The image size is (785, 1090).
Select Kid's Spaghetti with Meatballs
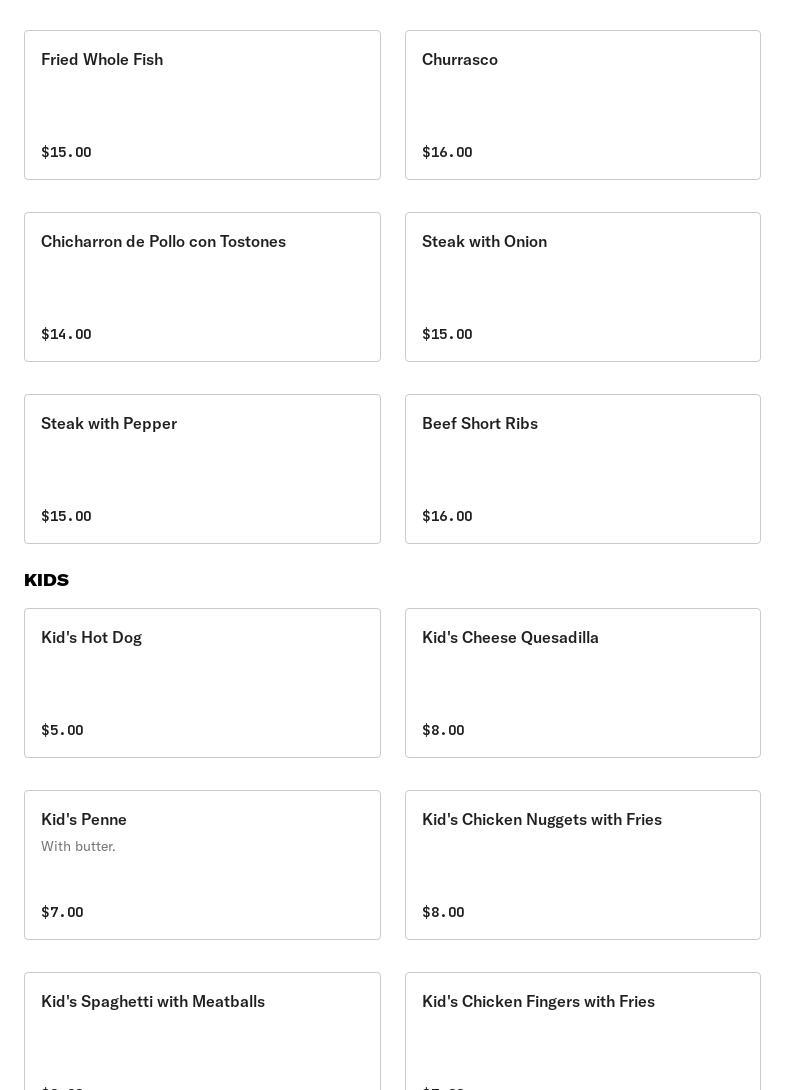click(x=202, y=1030)
